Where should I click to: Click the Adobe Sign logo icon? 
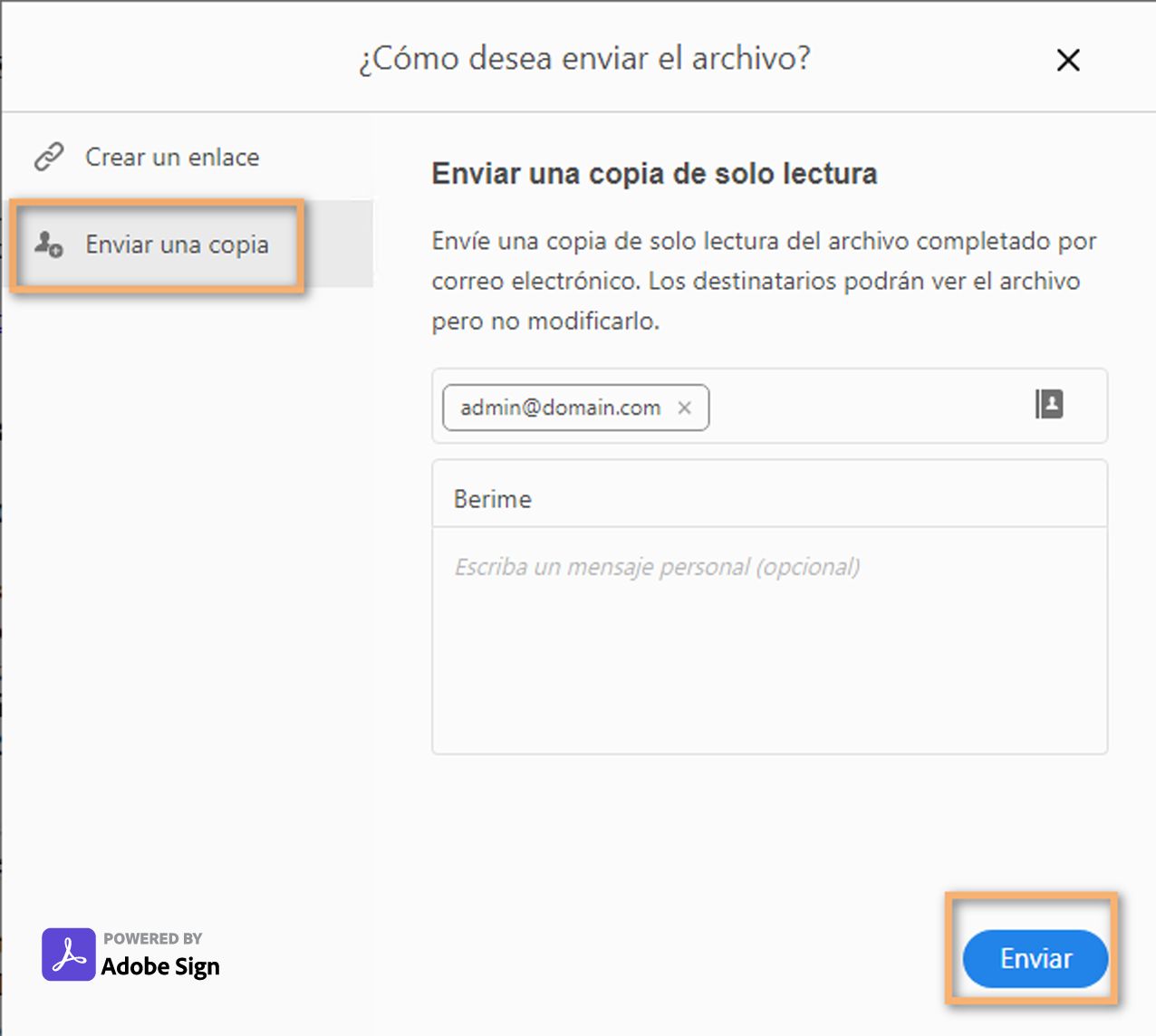[70, 954]
